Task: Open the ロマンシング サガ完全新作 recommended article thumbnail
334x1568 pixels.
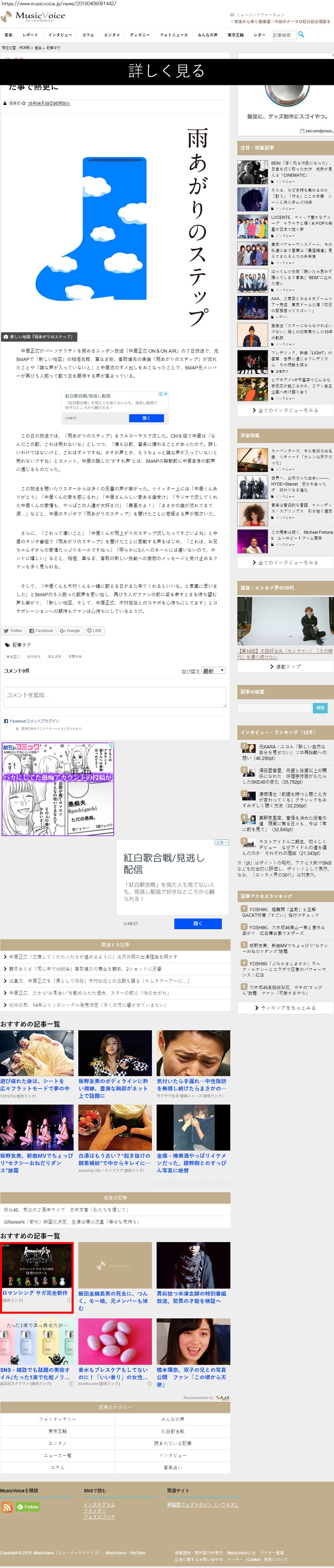Action: click(36, 1272)
